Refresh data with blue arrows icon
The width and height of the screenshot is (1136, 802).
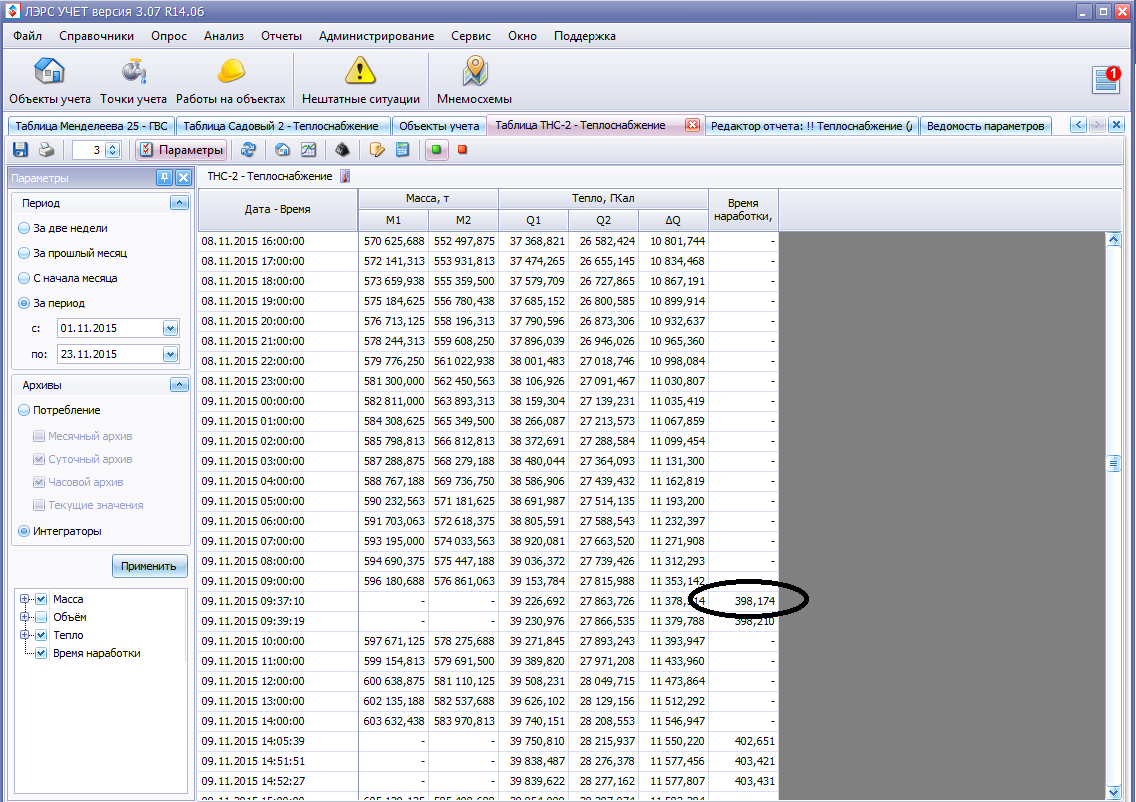(x=248, y=150)
